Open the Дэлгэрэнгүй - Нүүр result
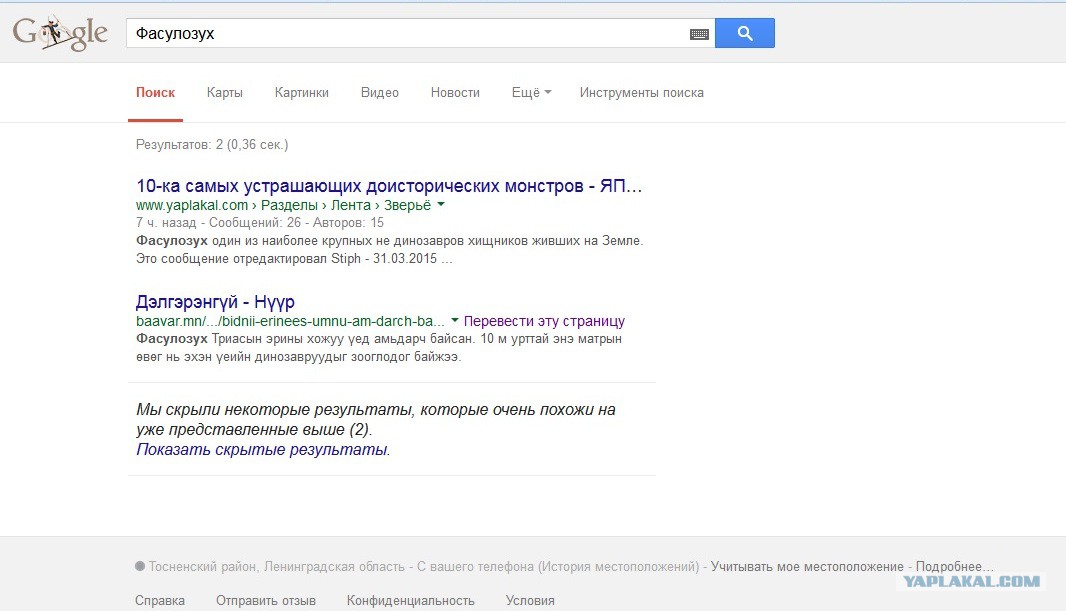This screenshot has width=1066, height=611. (215, 301)
